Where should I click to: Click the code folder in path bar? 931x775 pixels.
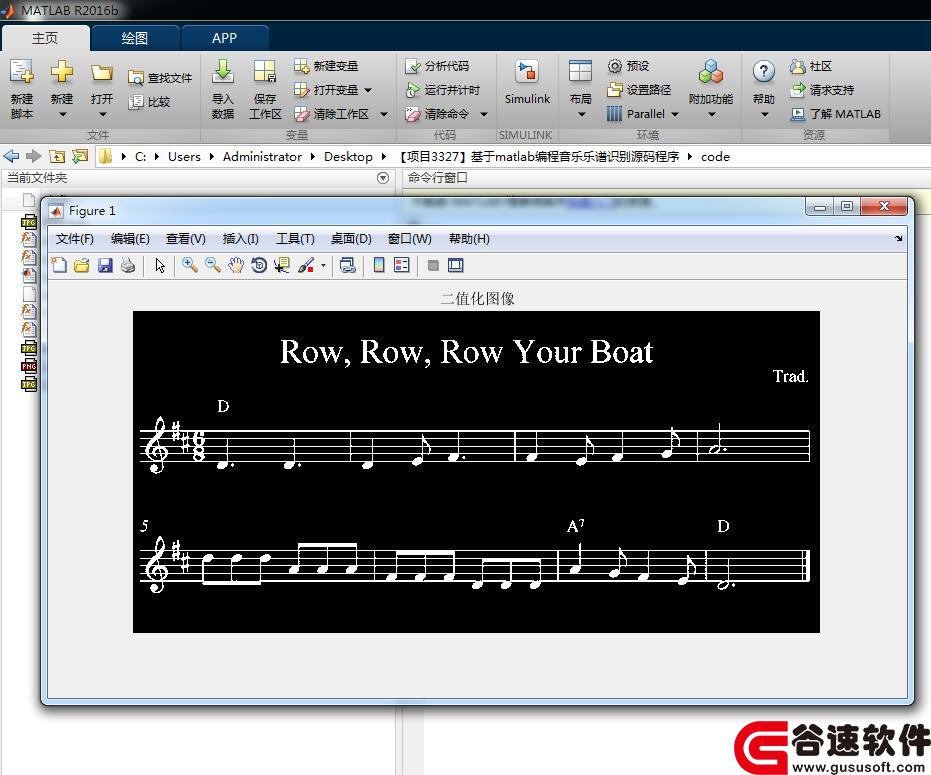(x=715, y=157)
